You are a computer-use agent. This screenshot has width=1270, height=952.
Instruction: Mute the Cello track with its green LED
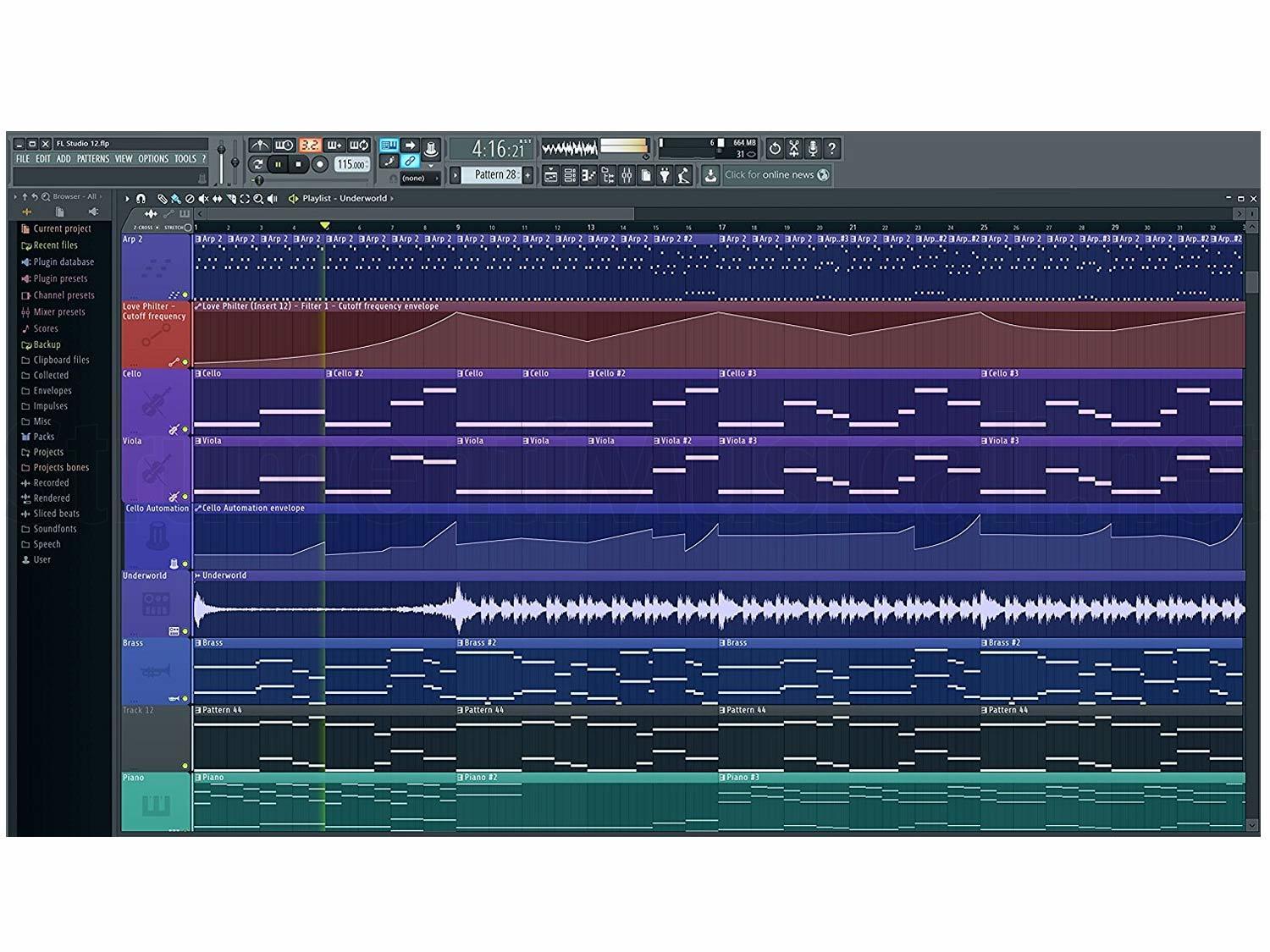click(185, 431)
